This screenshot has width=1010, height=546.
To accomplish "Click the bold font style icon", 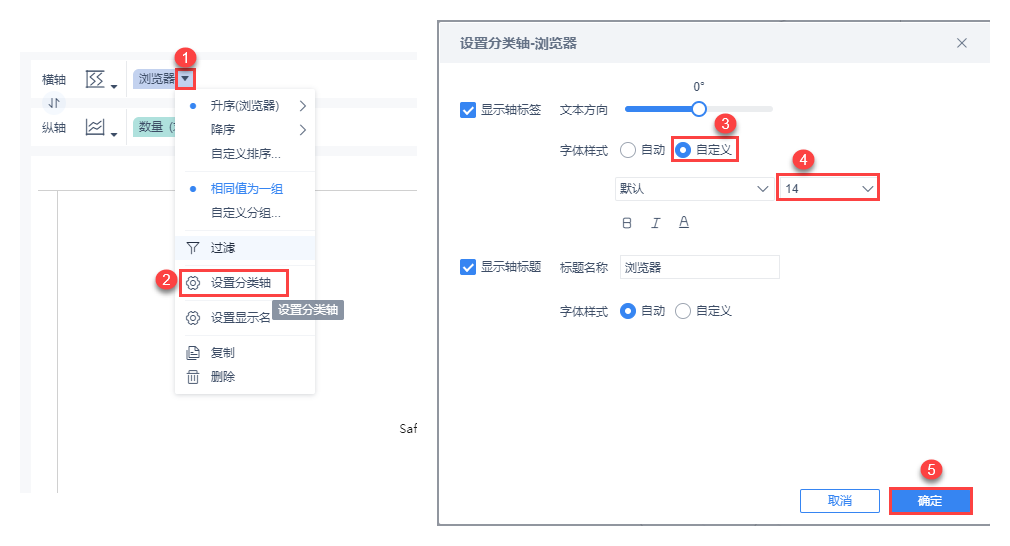I will click(627, 223).
